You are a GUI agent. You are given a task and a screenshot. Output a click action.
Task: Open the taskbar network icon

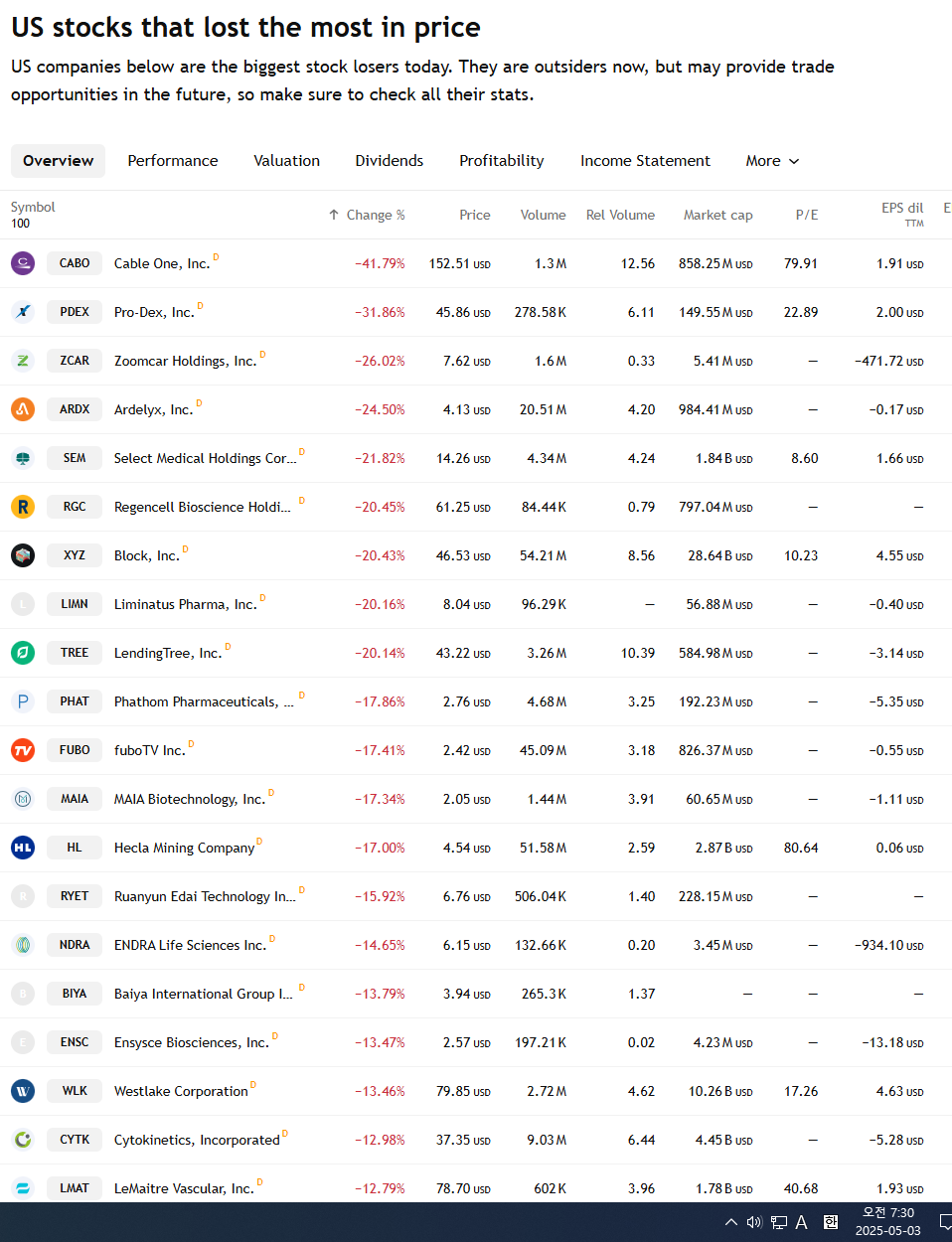[x=779, y=1222]
